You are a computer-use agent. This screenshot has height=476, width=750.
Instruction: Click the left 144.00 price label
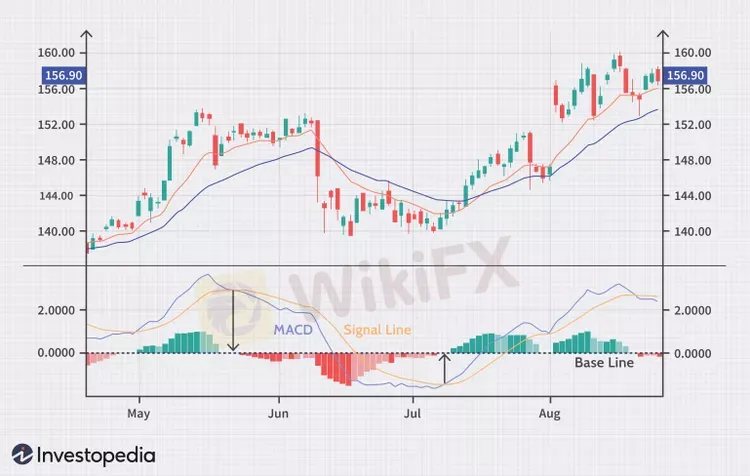pyautogui.click(x=56, y=196)
